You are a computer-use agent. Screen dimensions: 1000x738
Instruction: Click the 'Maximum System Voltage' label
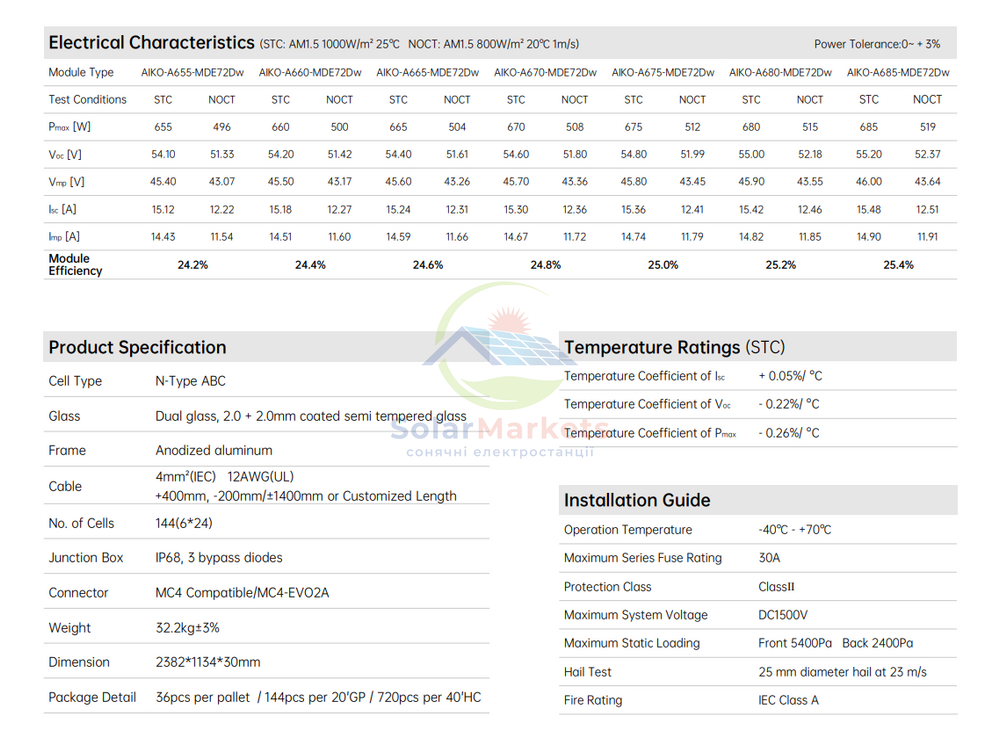[636, 616]
